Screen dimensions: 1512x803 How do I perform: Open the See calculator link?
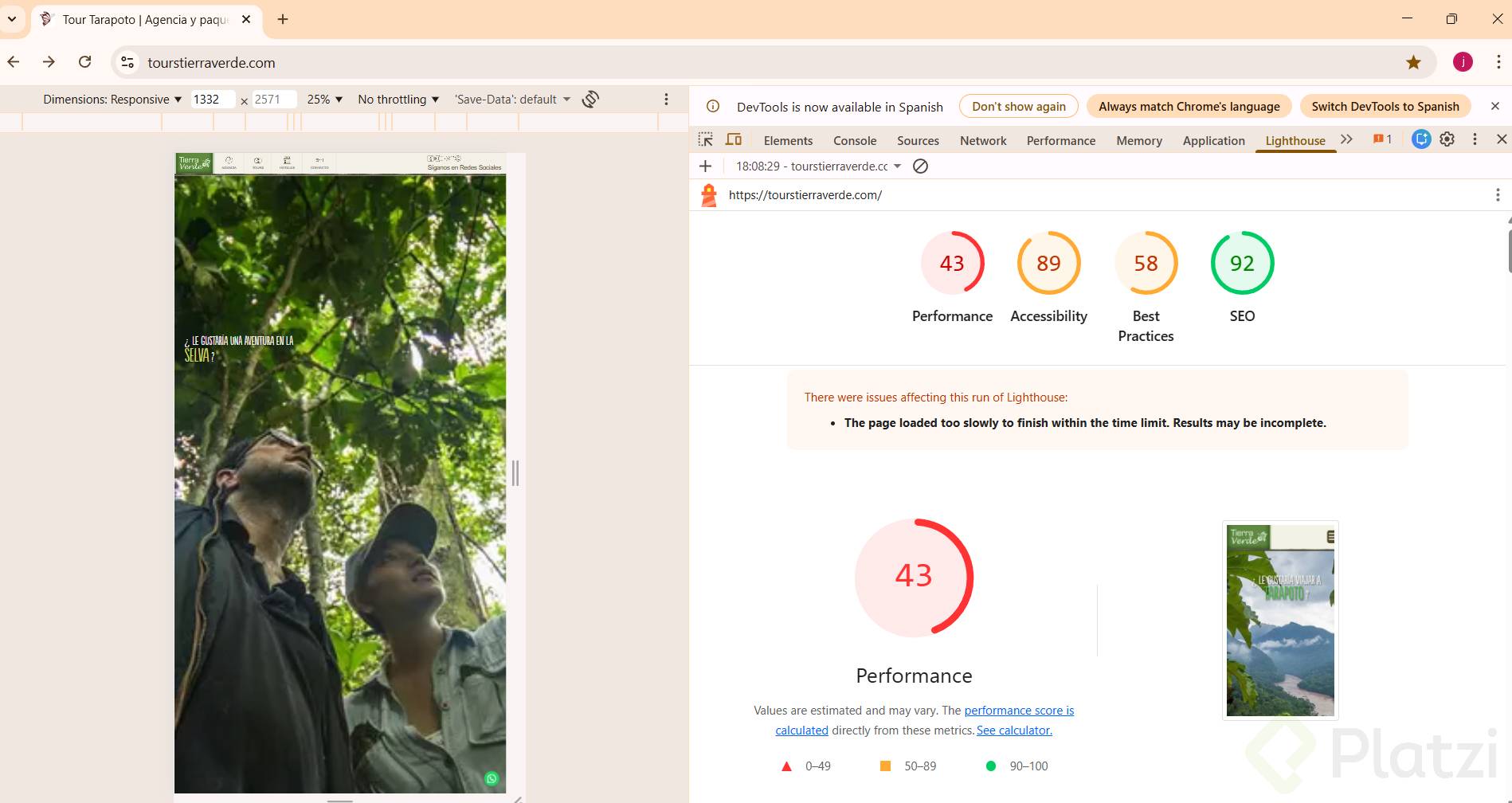(x=1014, y=731)
